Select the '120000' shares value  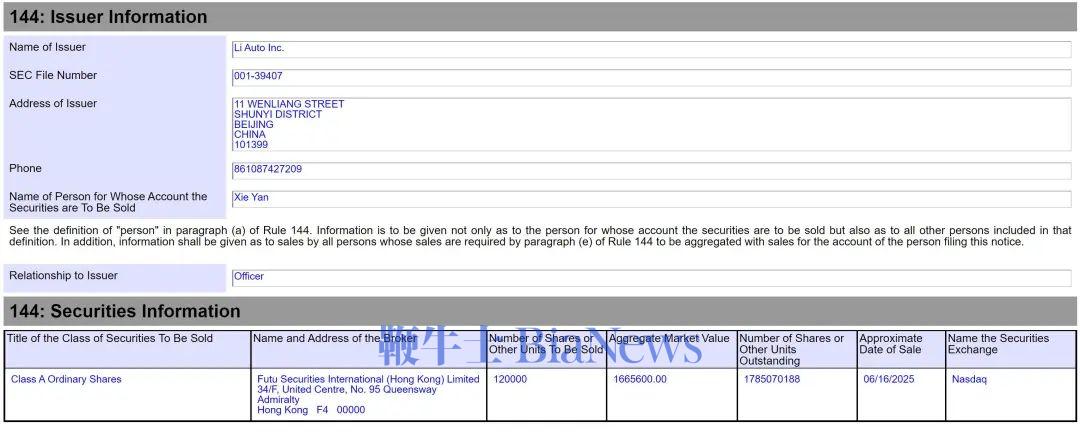coord(510,379)
